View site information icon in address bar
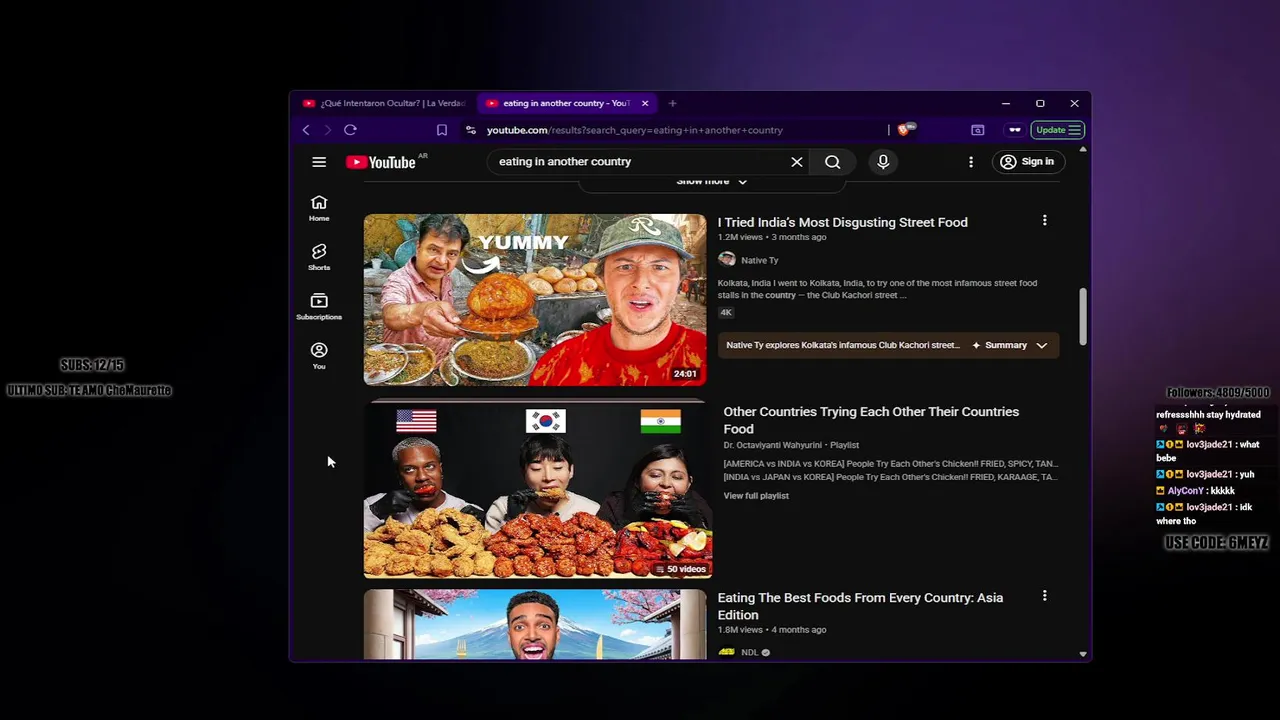The width and height of the screenshot is (1280, 720). pos(471,130)
